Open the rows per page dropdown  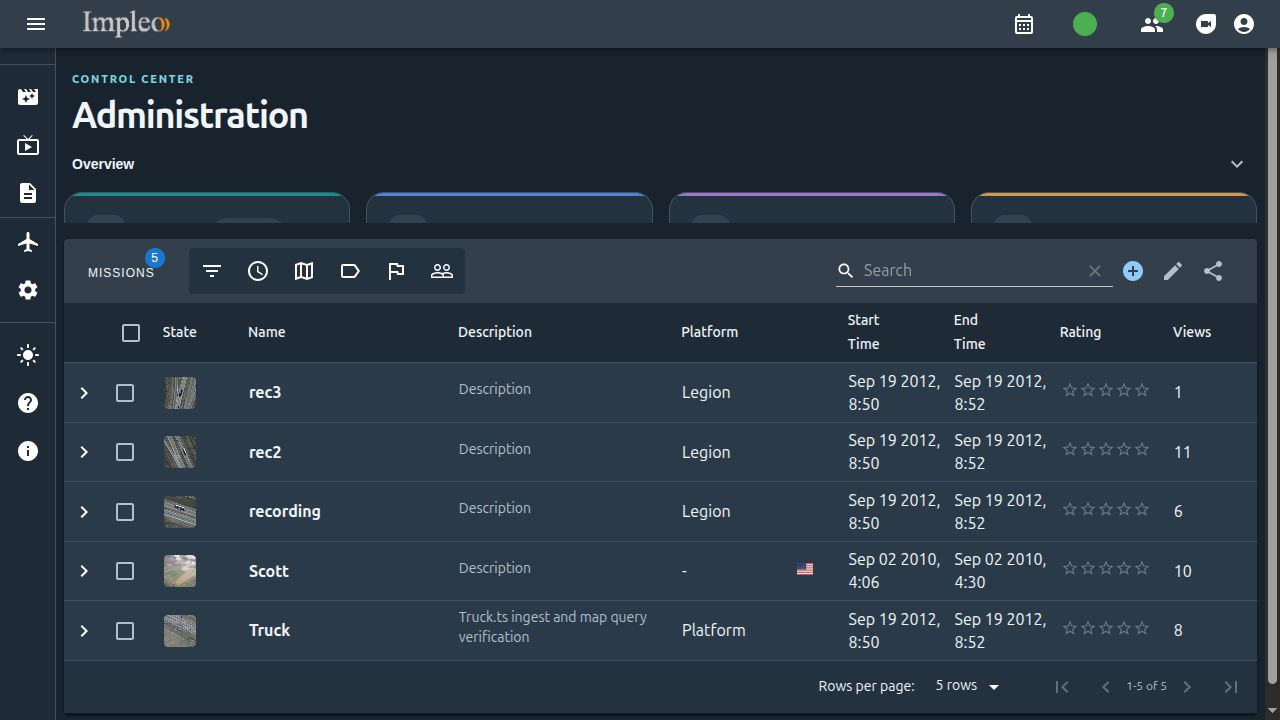[x=967, y=686]
